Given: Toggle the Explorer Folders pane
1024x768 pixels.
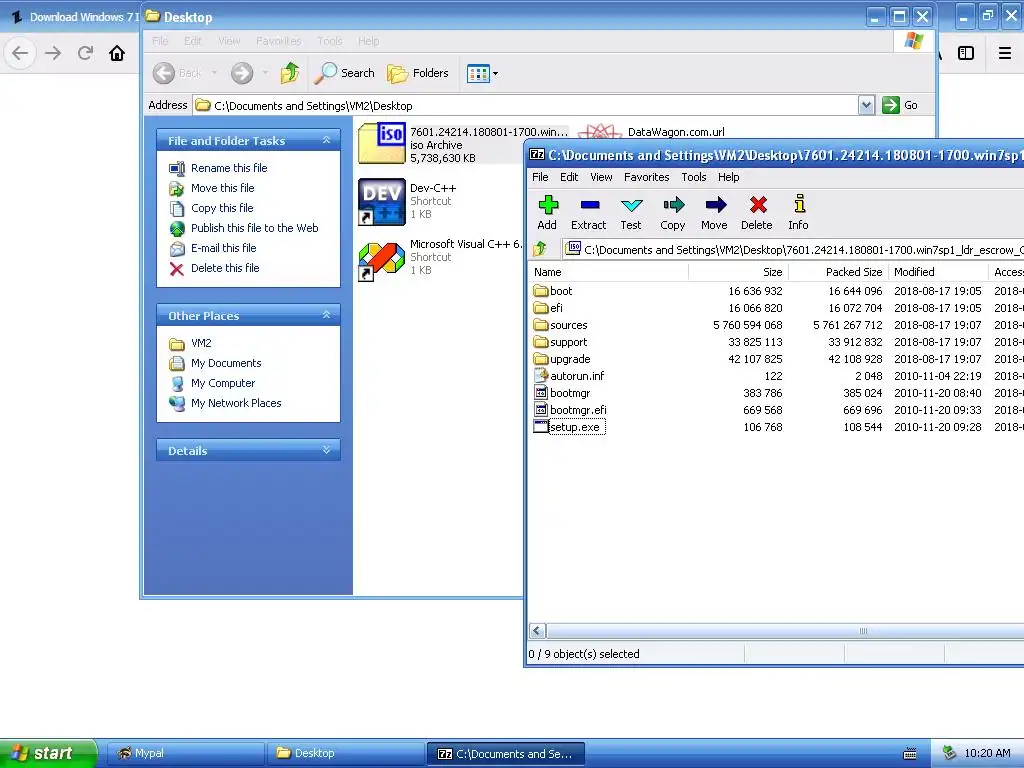Looking at the screenshot, I should (418, 73).
